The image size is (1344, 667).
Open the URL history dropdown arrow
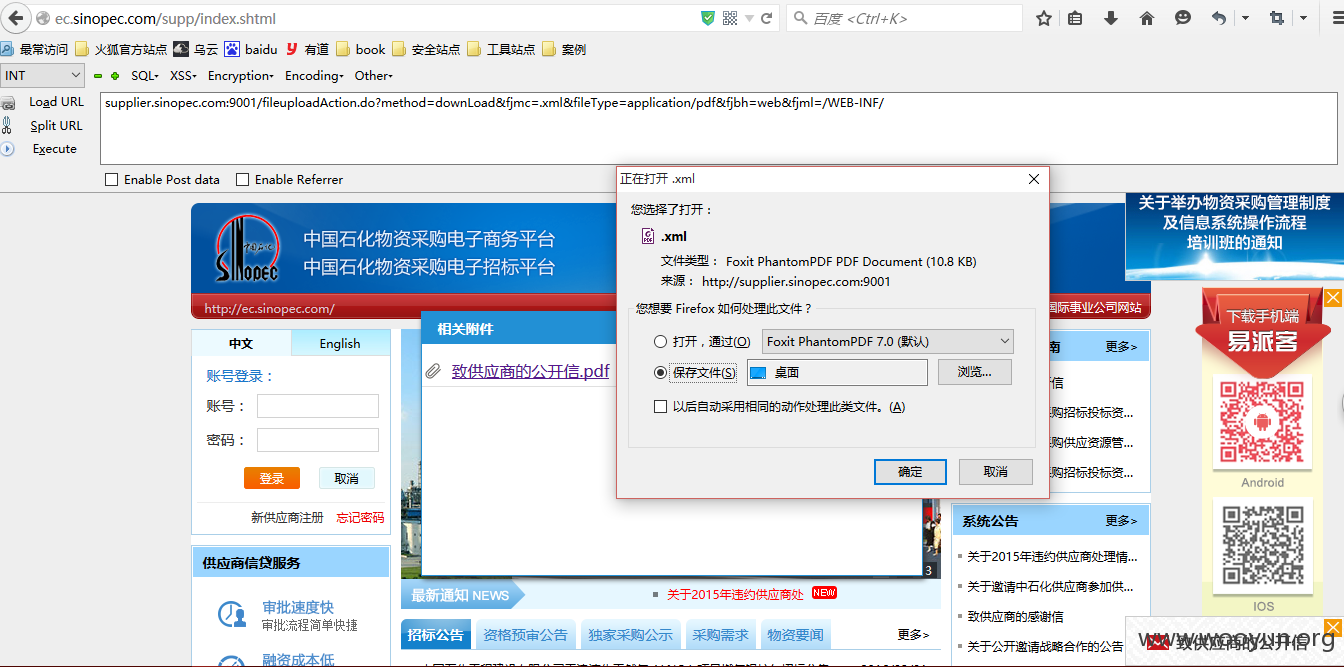click(x=748, y=18)
